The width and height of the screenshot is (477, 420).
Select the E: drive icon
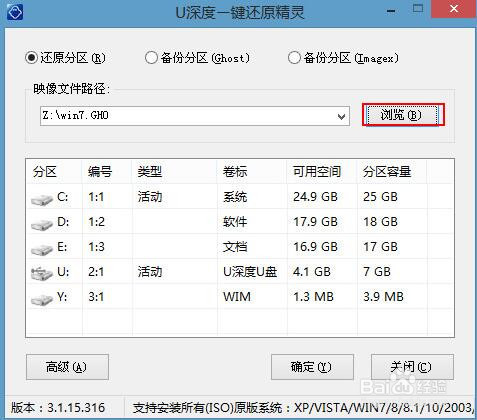click(42, 250)
